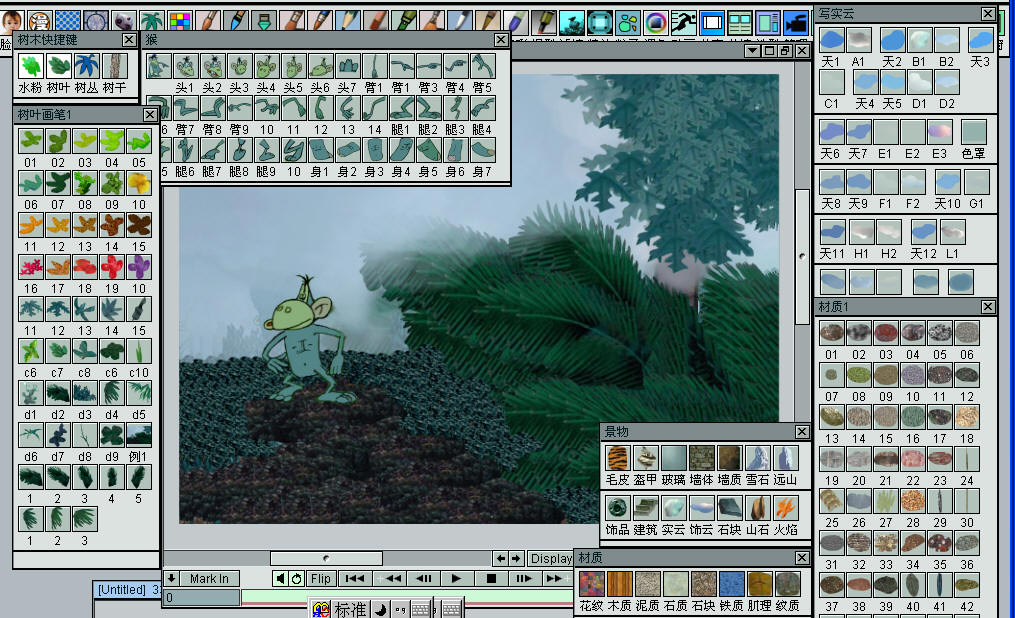
Task: Jump to the first frame
Action: 355,579
